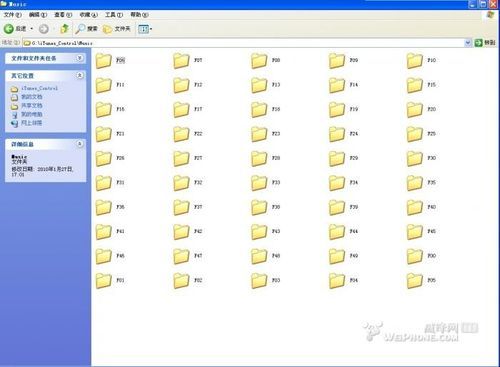The height and width of the screenshot is (367, 500).
Task: Open 我的电脑 (My Computer) link
Action: tap(32, 114)
